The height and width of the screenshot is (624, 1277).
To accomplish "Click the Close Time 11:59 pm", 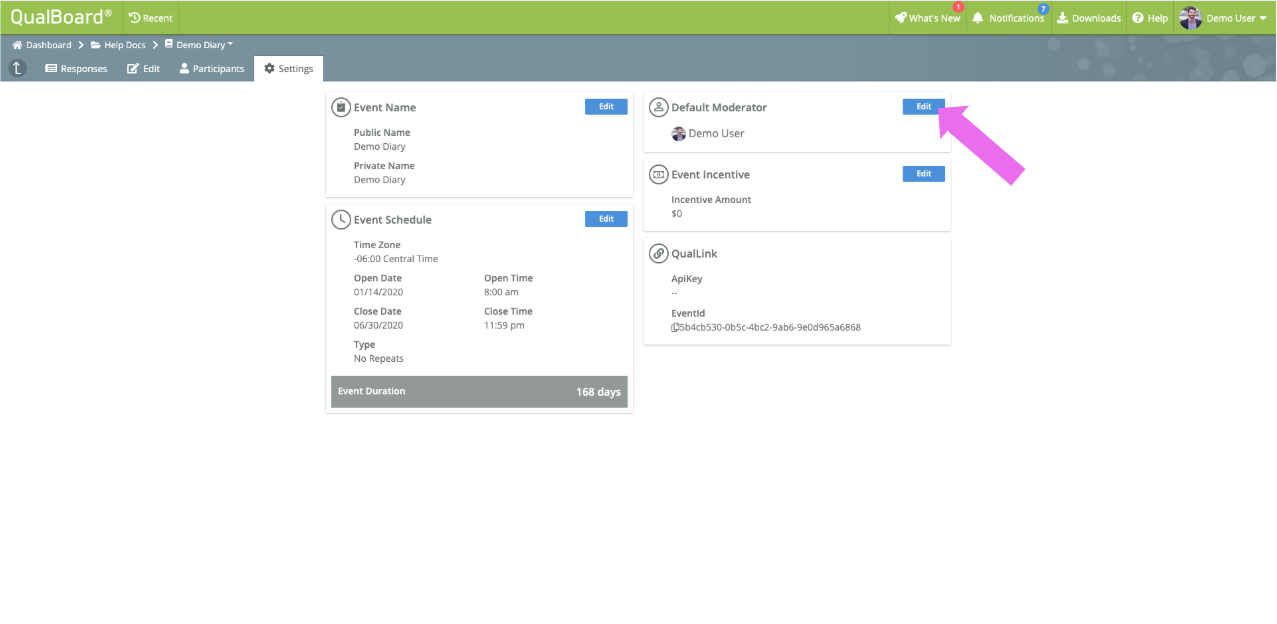I will pyautogui.click(x=505, y=325).
